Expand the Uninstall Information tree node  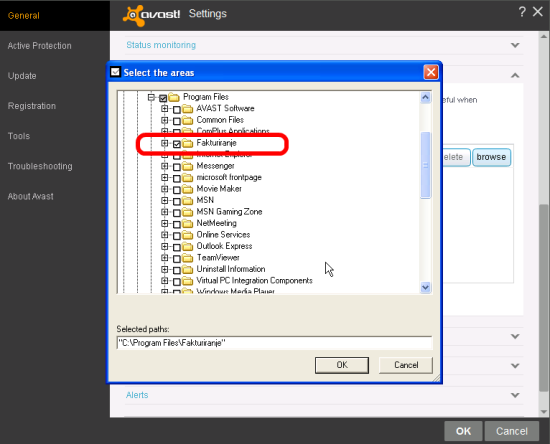click(x=164, y=269)
